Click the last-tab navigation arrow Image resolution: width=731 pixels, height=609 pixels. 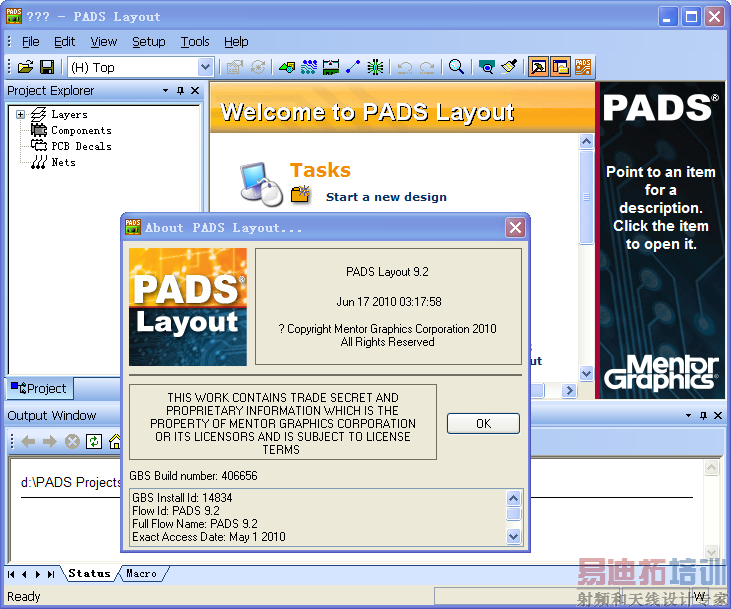pos(51,574)
